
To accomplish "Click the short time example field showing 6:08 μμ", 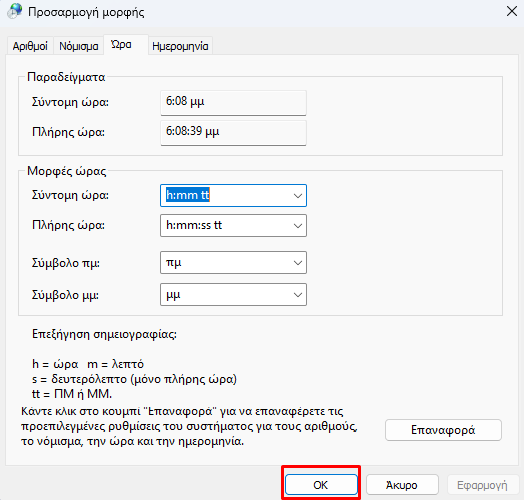I will pyautogui.click(x=233, y=103).
